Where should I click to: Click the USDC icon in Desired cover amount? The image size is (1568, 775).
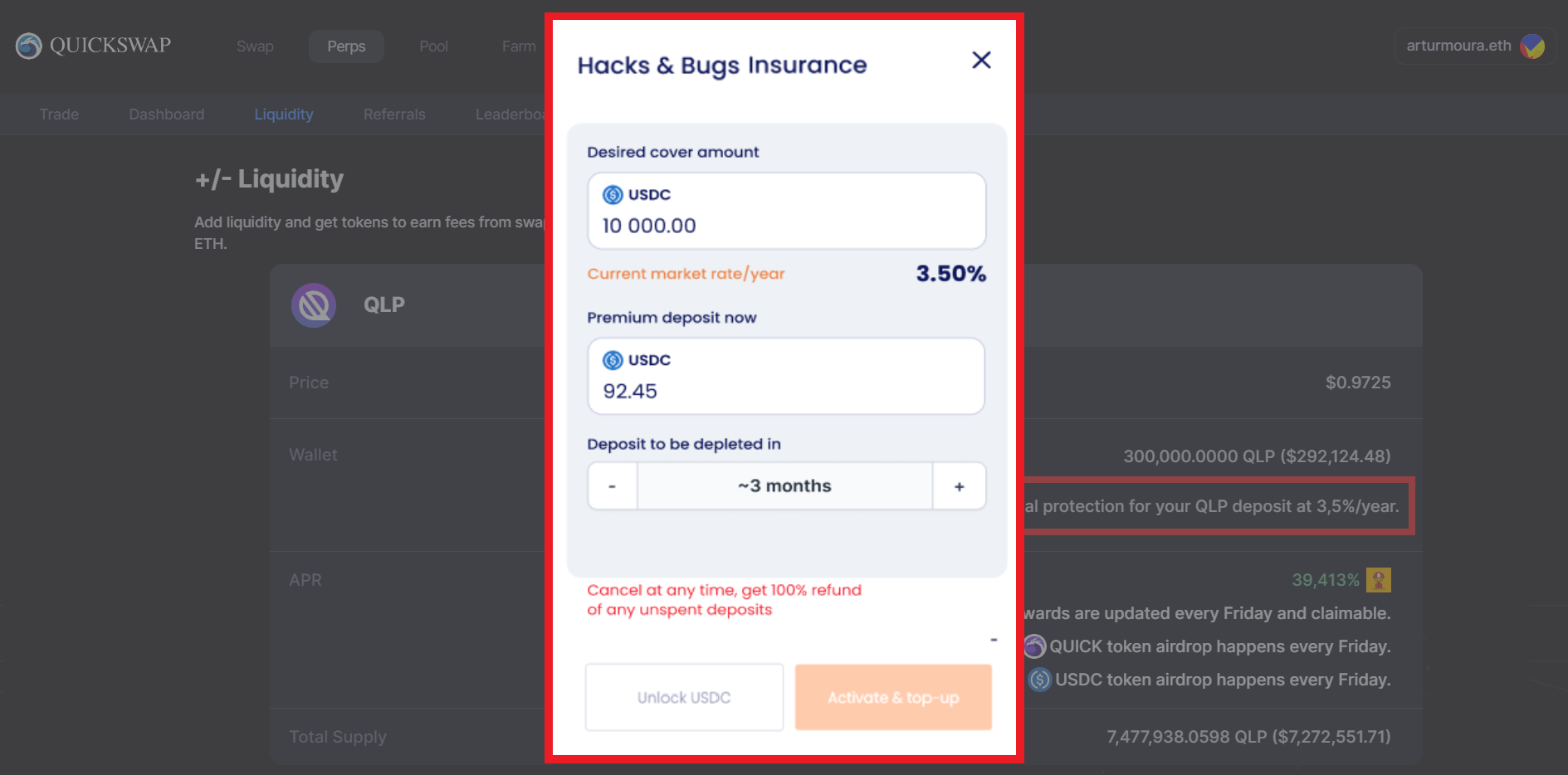click(x=613, y=195)
